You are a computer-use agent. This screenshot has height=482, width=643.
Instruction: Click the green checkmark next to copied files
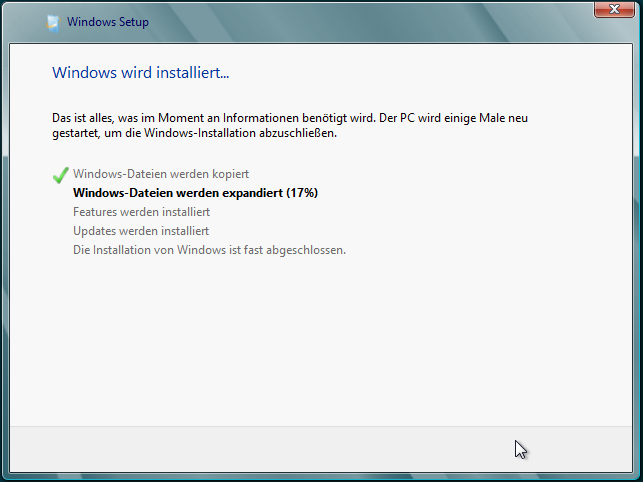[x=60, y=175]
